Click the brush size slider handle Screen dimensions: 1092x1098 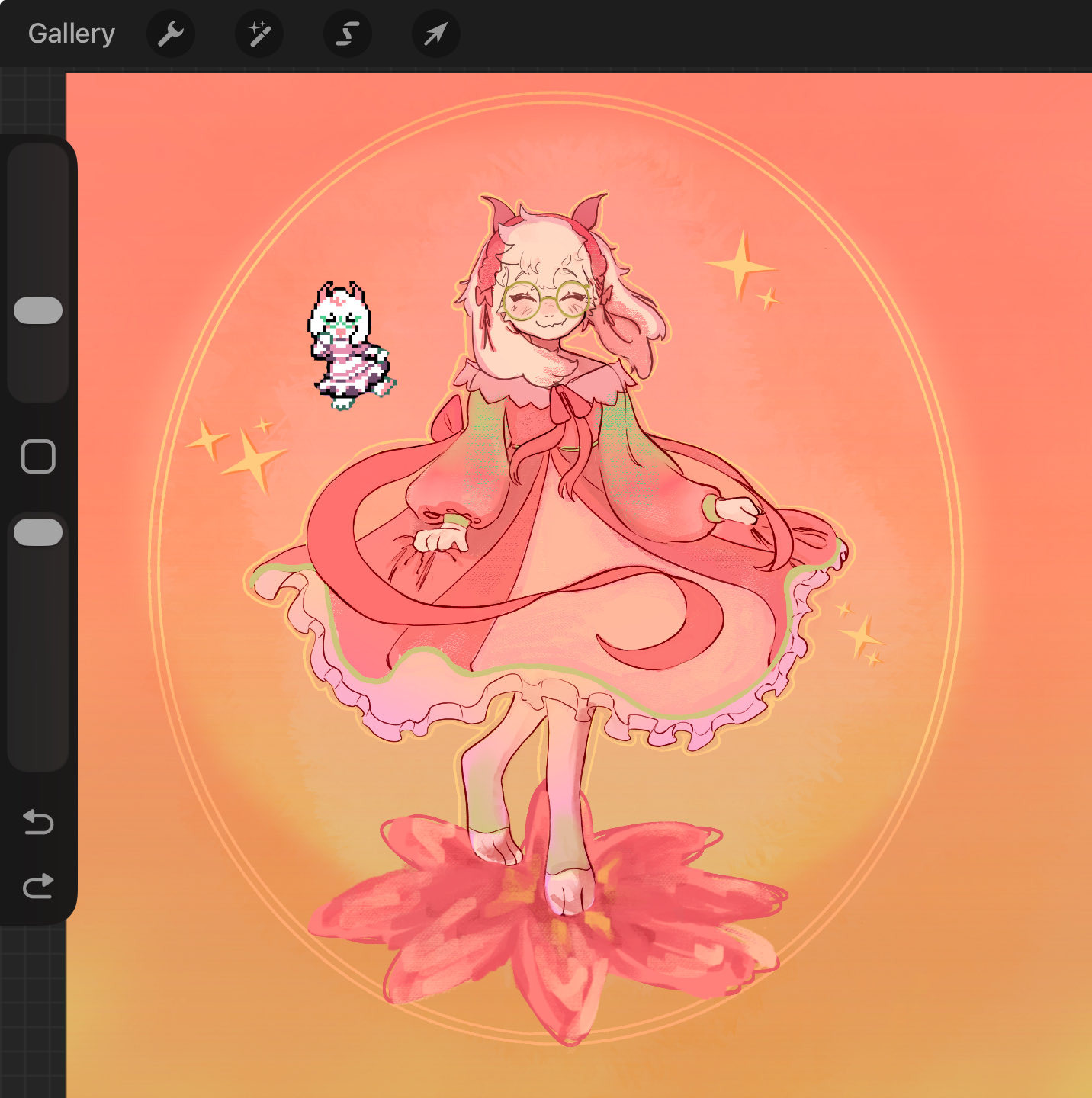pyautogui.click(x=38, y=310)
